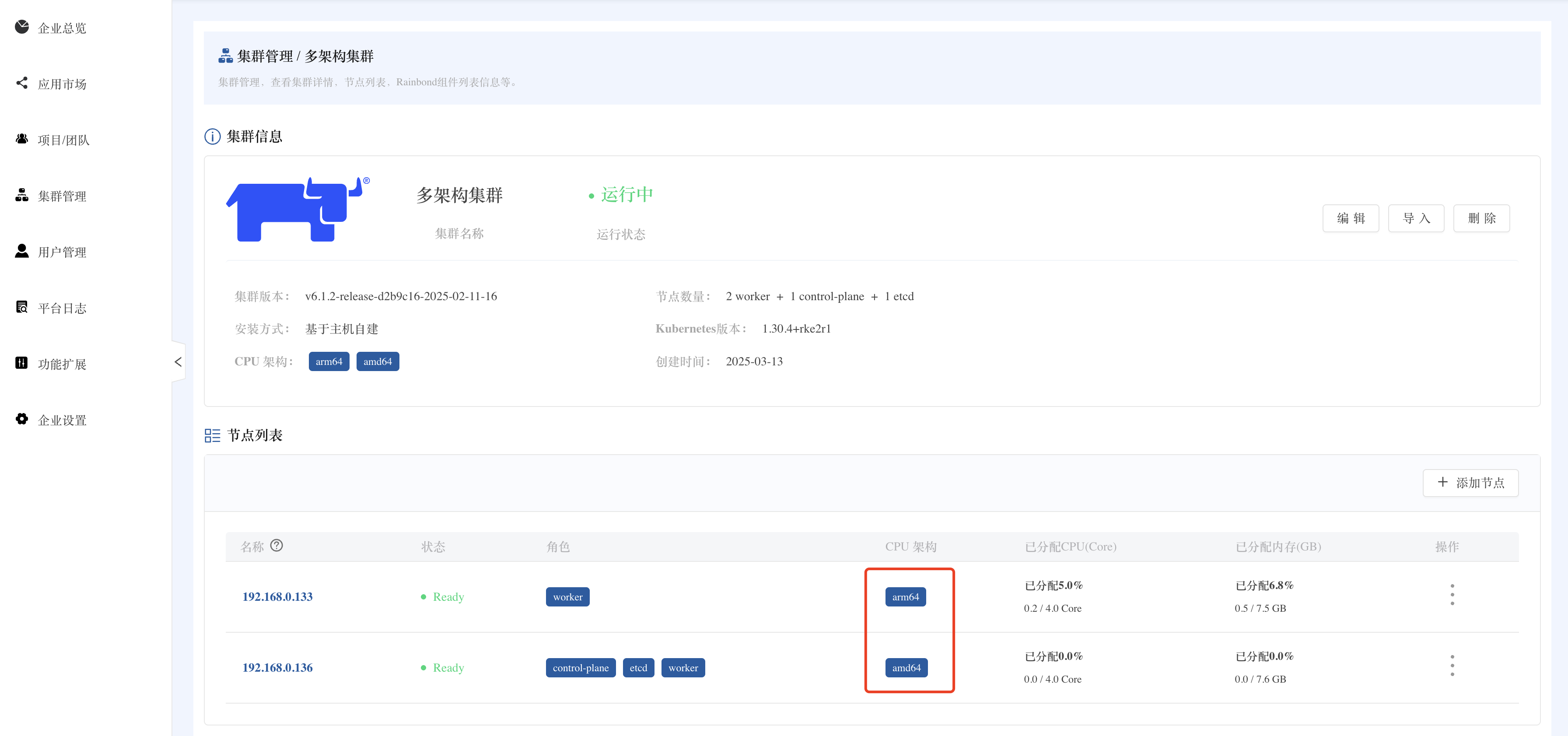Open the 用户管理 menu item
This screenshot has width=1568, height=736.
tap(62, 252)
